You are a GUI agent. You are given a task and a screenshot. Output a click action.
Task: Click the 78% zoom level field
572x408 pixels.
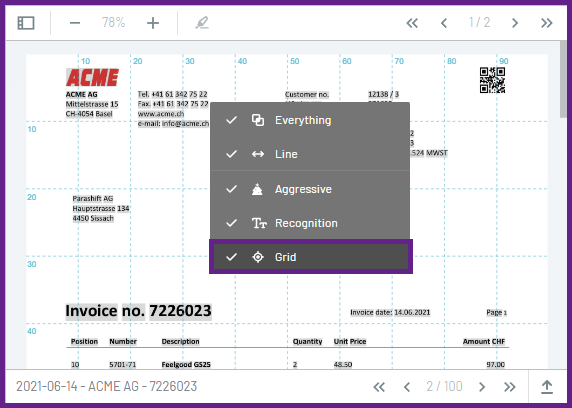113,23
